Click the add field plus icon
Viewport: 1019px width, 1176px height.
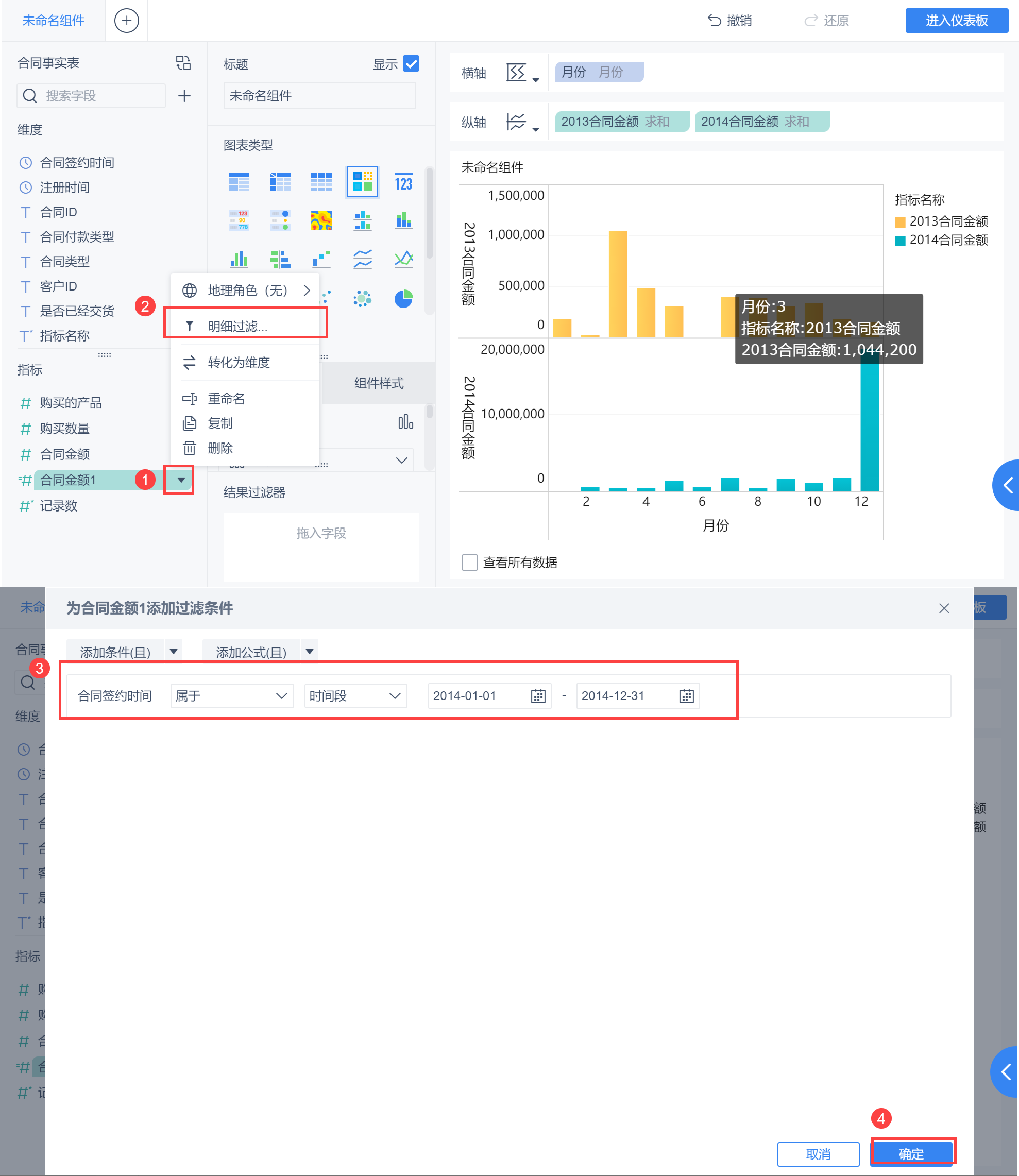(x=184, y=95)
